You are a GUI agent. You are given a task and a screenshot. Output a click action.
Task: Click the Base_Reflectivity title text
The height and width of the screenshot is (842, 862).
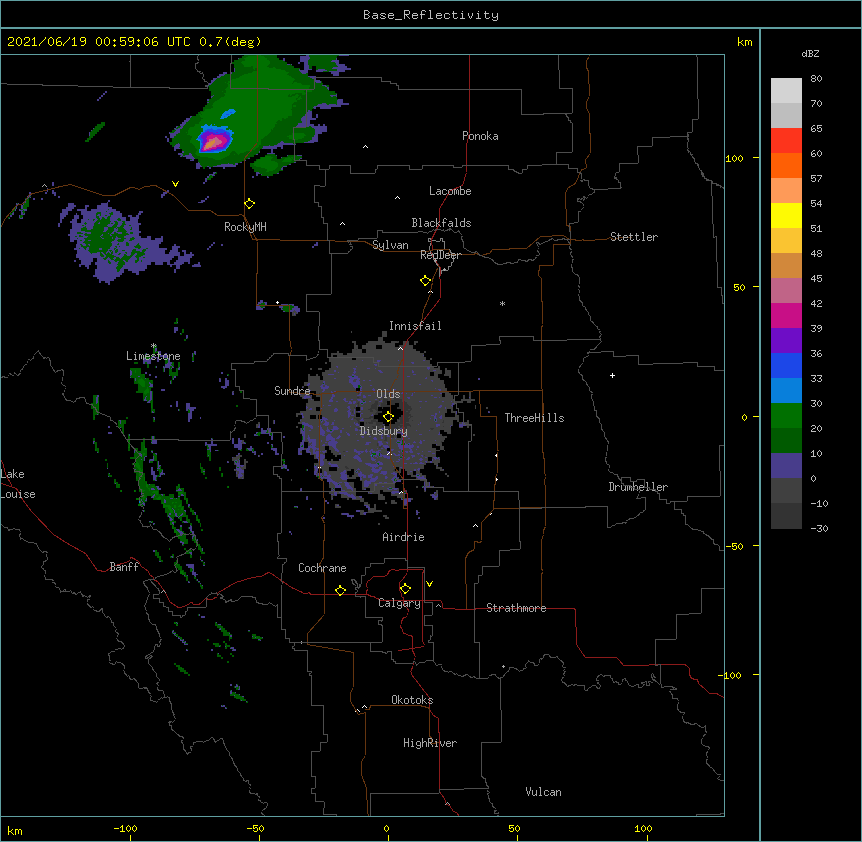pyautogui.click(x=431, y=15)
